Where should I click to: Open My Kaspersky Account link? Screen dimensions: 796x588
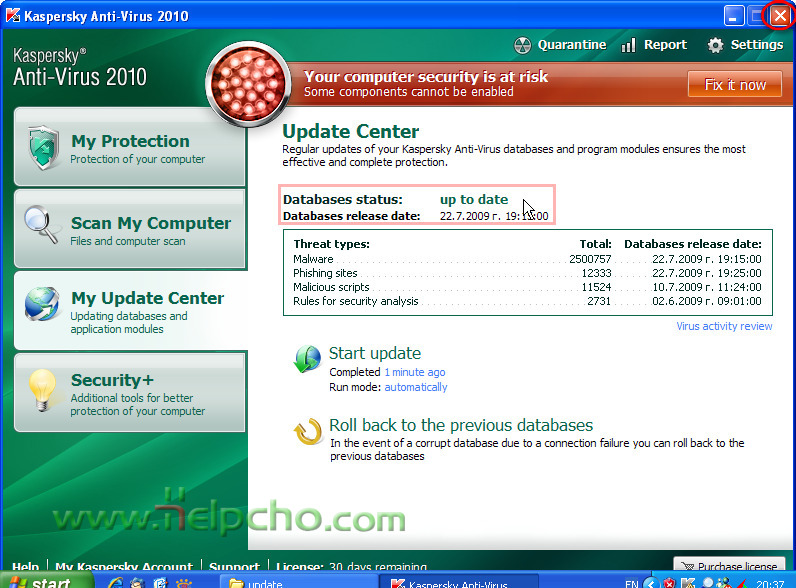tap(124, 566)
